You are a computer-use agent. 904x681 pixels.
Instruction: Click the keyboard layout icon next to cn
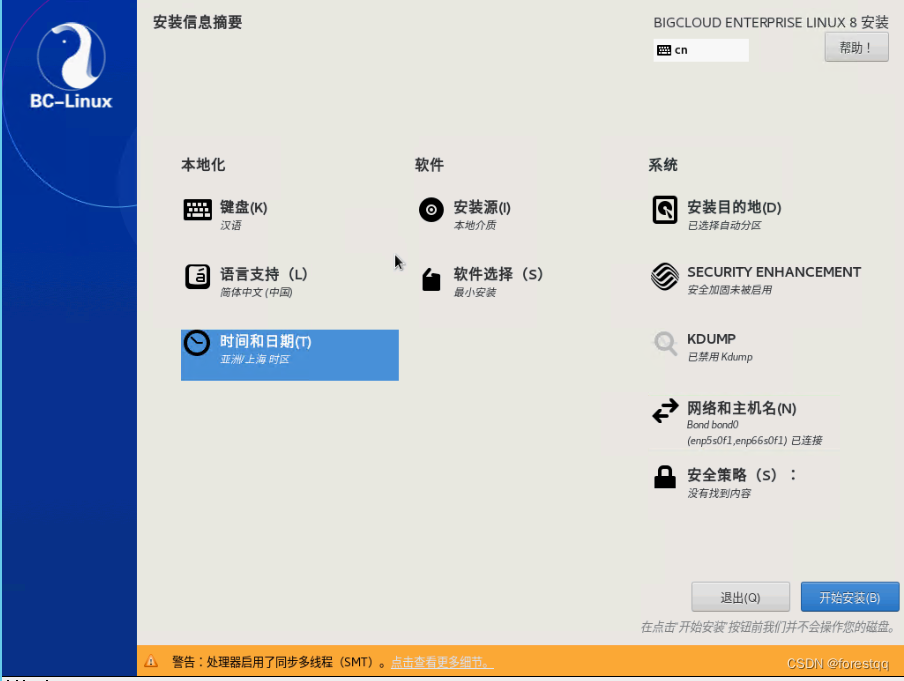[664, 50]
